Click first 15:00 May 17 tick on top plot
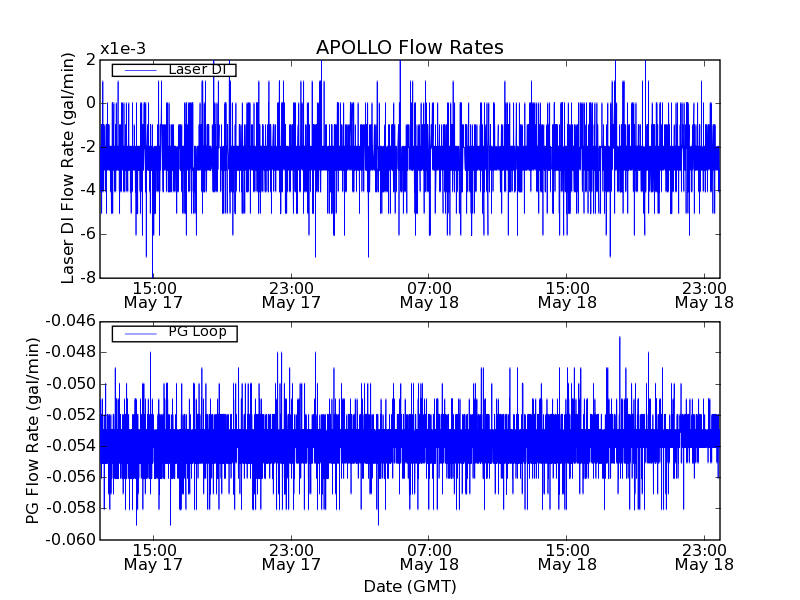The width and height of the screenshot is (800, 600). [x=153, y=294]
